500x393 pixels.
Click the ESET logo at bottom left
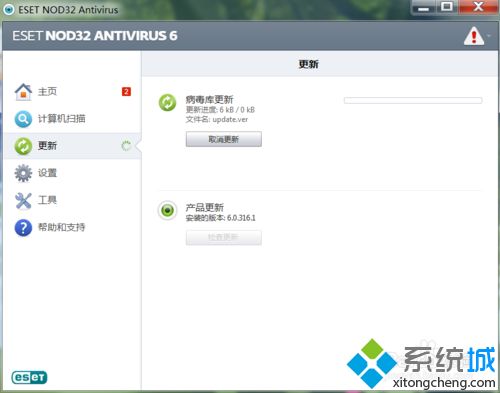click(x=29, y=377)
